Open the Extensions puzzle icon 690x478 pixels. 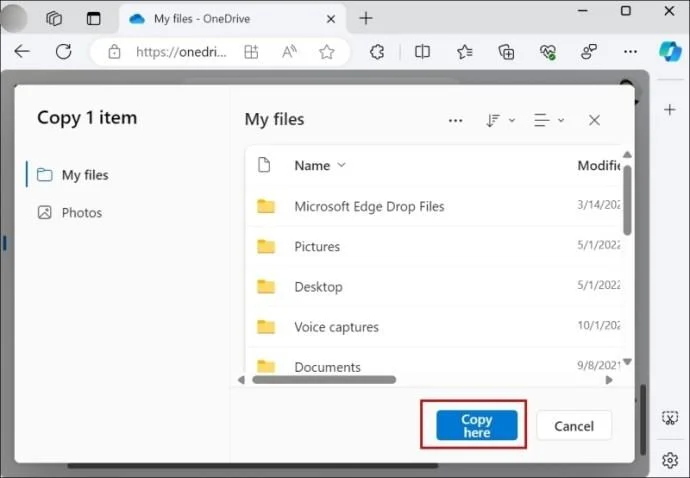pyautogui.click(x=377, y=52)
